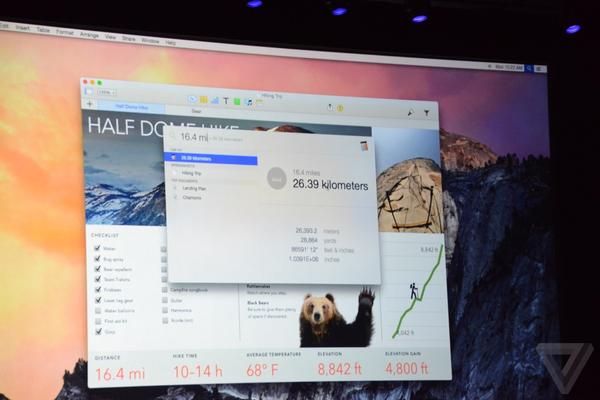The image size is (600, 400).
Task: Check the Harmonica checkbox
Action: pos(165,310)
